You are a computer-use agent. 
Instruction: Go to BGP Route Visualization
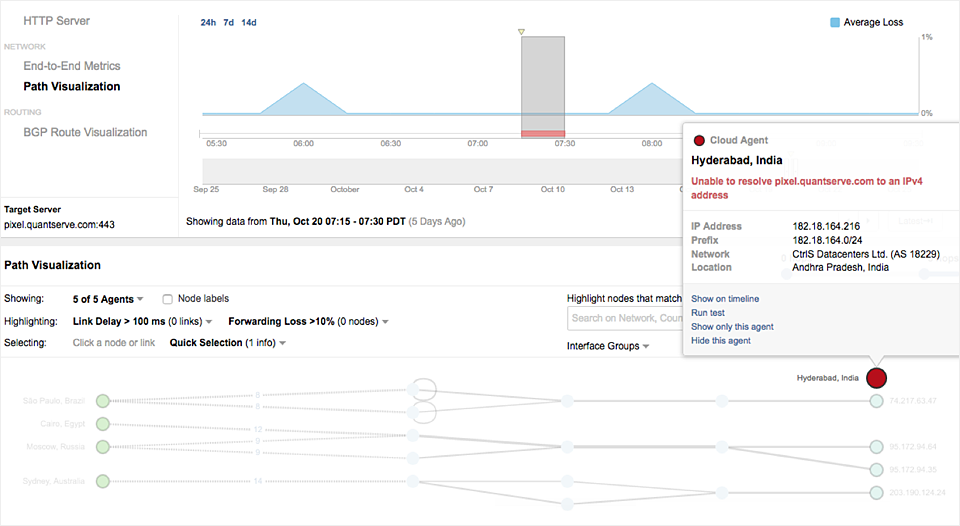85,132
